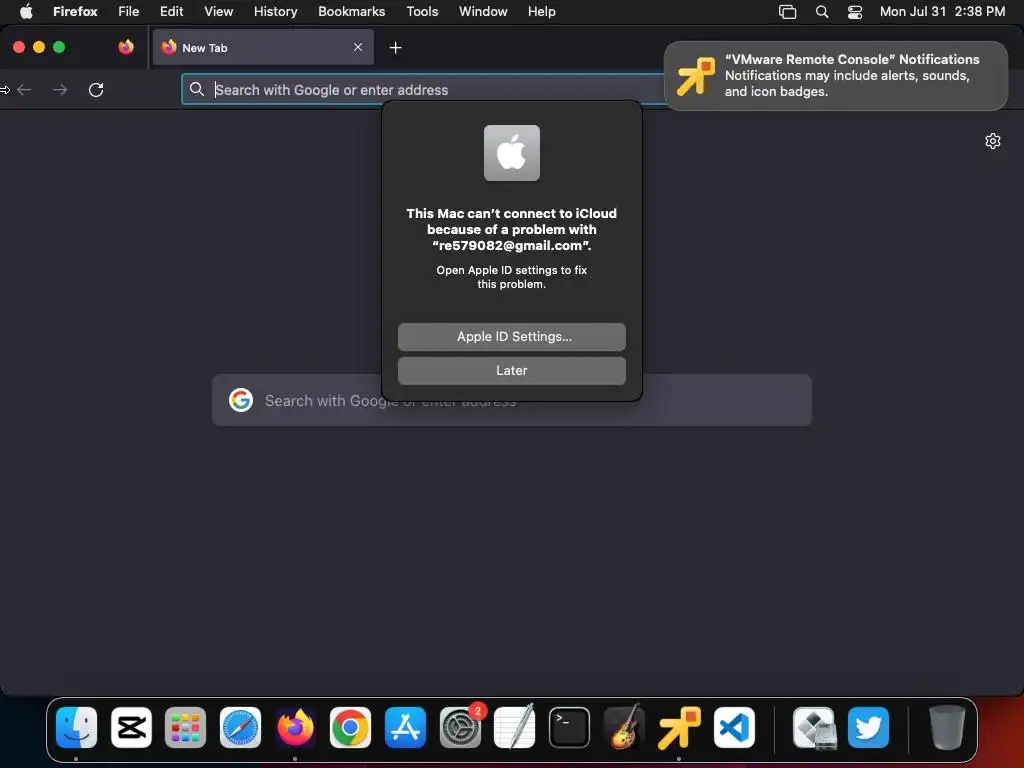Open a new tab with plus button

395,47
